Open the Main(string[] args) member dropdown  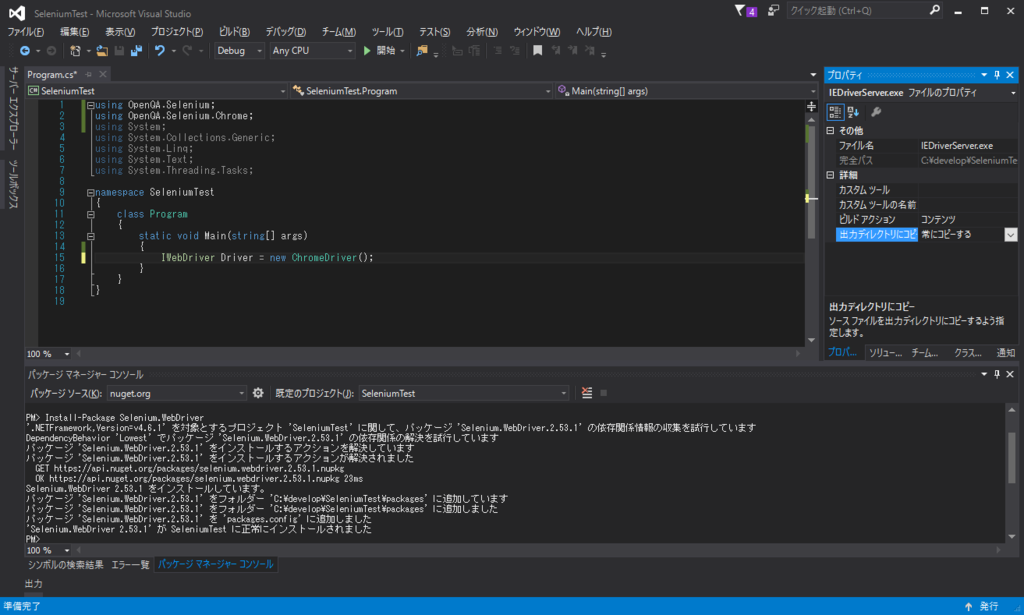pos(686,91)
